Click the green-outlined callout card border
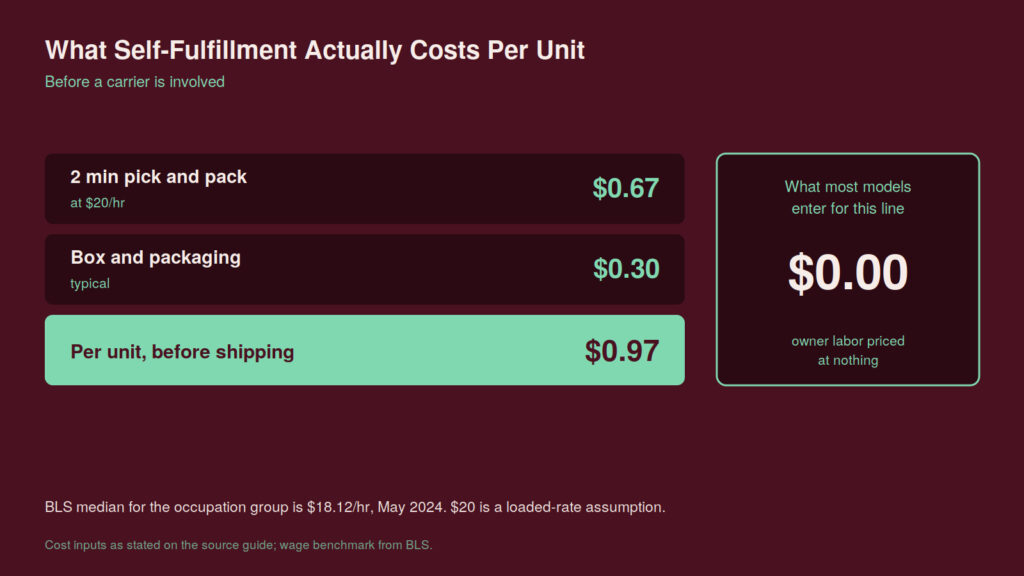Image resolution: width=1024 pixels, height=576 pixels. [848, 154]
